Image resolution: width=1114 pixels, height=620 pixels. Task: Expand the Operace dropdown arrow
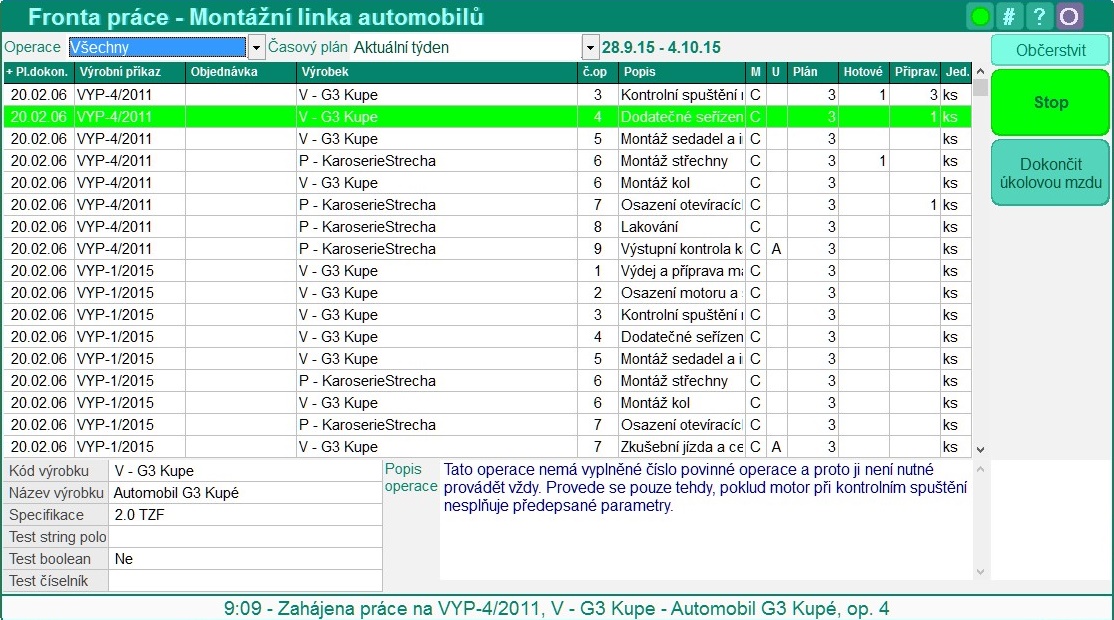(256, 47)
